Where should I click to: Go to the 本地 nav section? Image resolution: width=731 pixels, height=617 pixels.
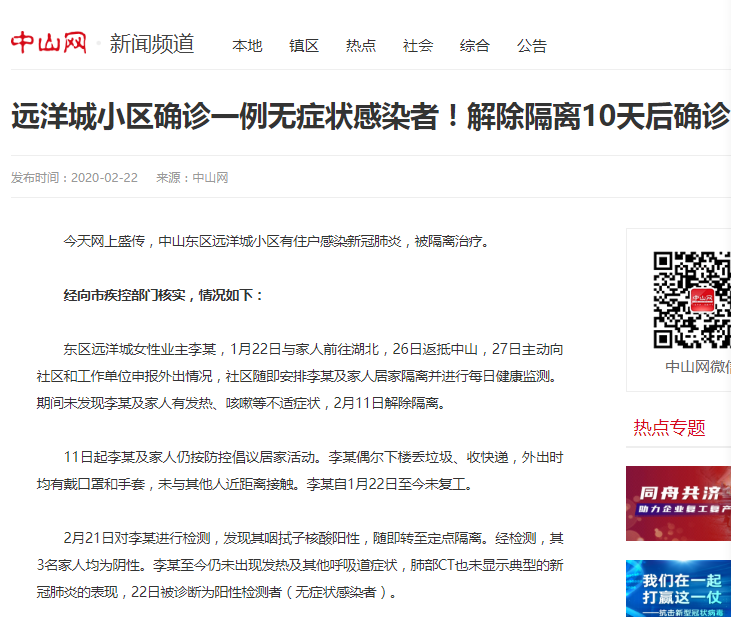[247, 46]
